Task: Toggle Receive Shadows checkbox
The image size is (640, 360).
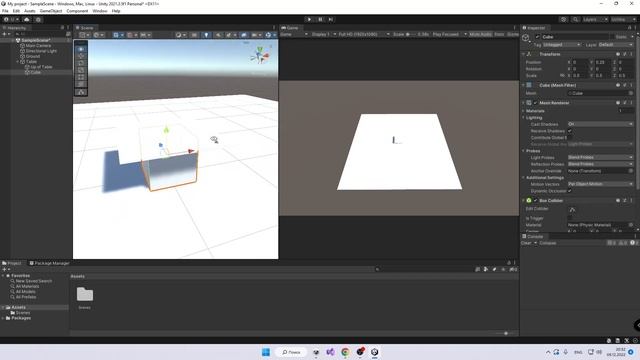Action: point(570,131)
